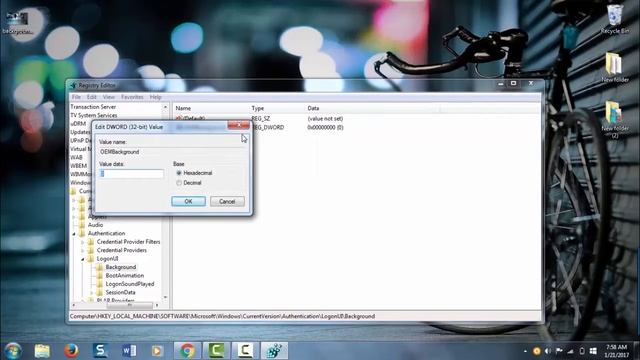Open the Favorites menu in Registry Editor

coord(132,97)
